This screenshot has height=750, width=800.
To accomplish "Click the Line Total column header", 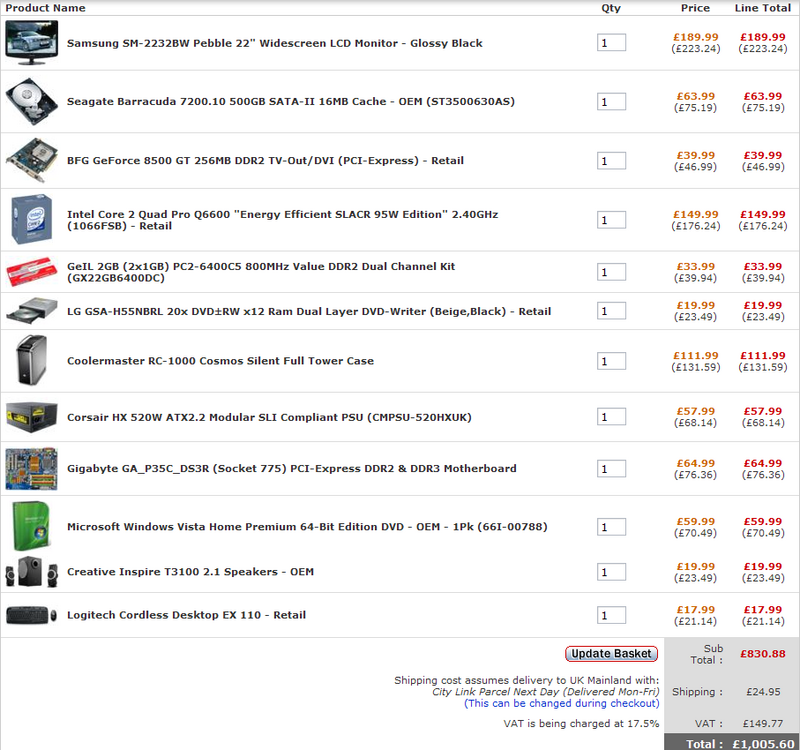I will point(763,8).
